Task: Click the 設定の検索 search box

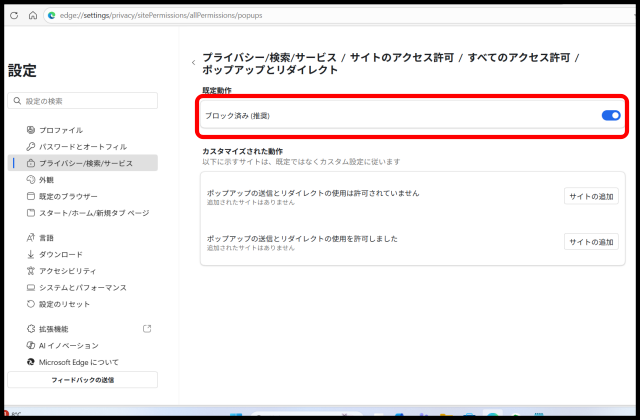Action: pyautogui.click(x=82, y=101)
